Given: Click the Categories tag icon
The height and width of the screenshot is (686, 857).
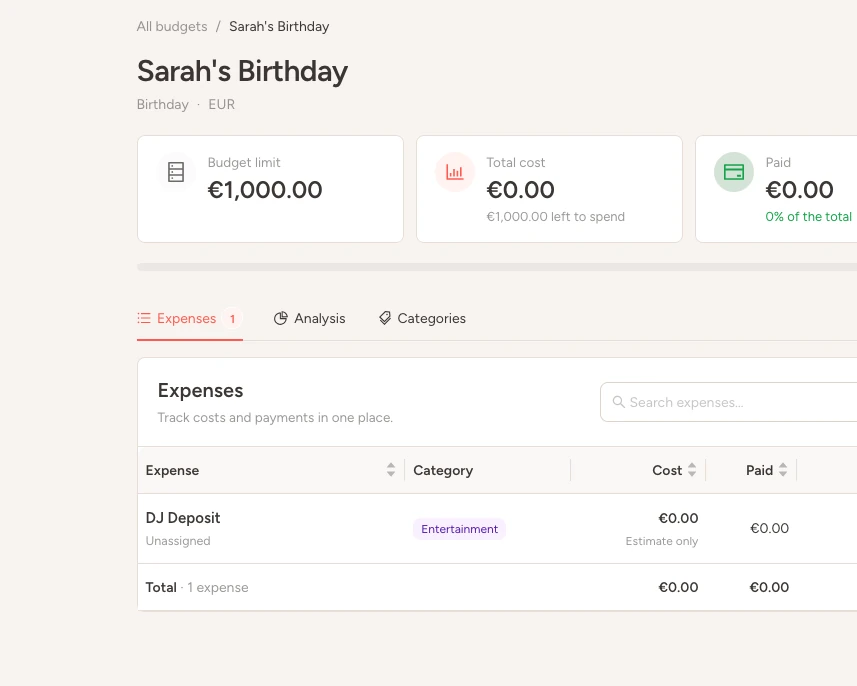Looking at the screenshot, I should tap(385, 318).
